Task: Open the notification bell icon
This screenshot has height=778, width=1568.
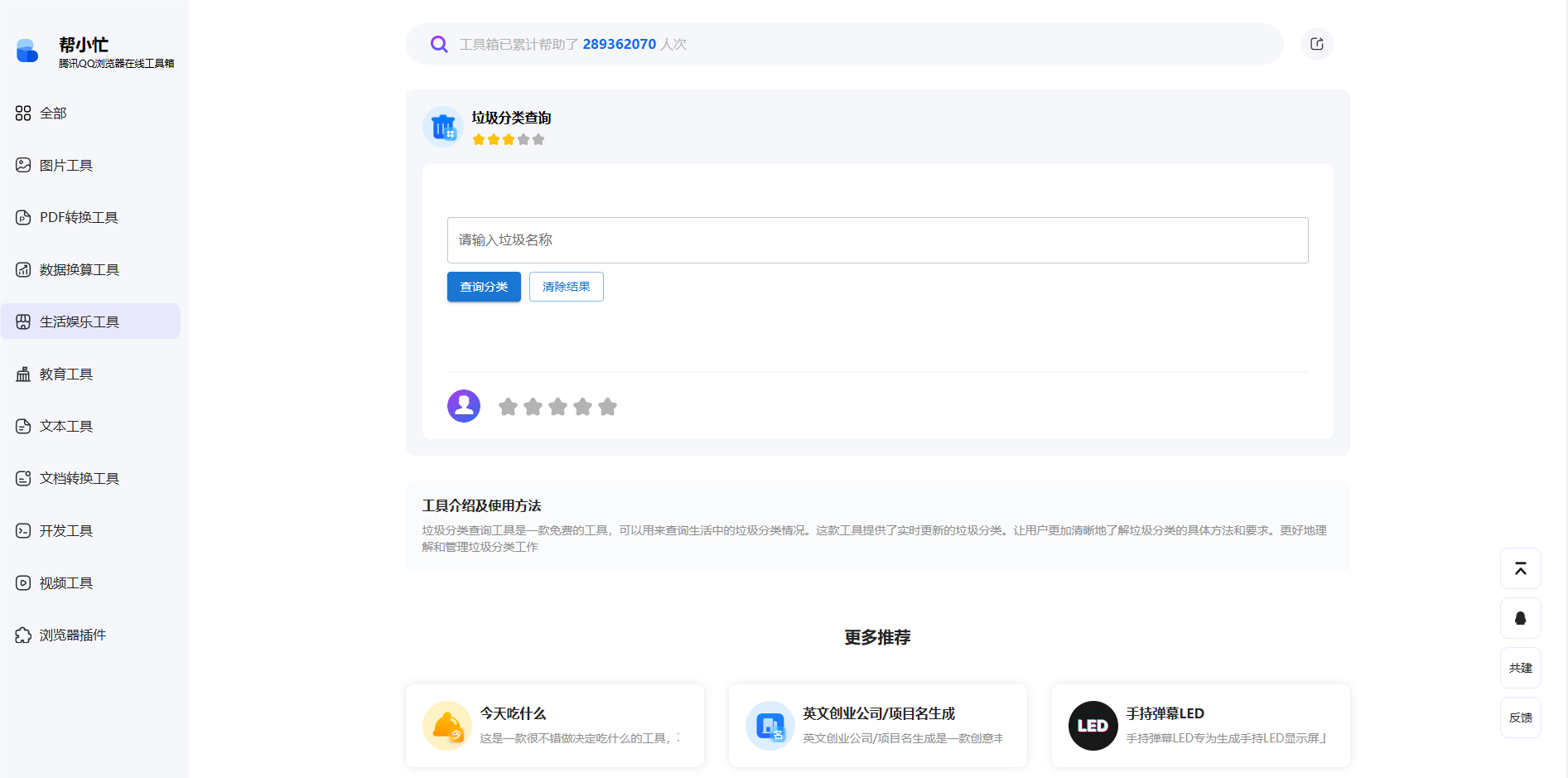Action: coord(1520,618)
